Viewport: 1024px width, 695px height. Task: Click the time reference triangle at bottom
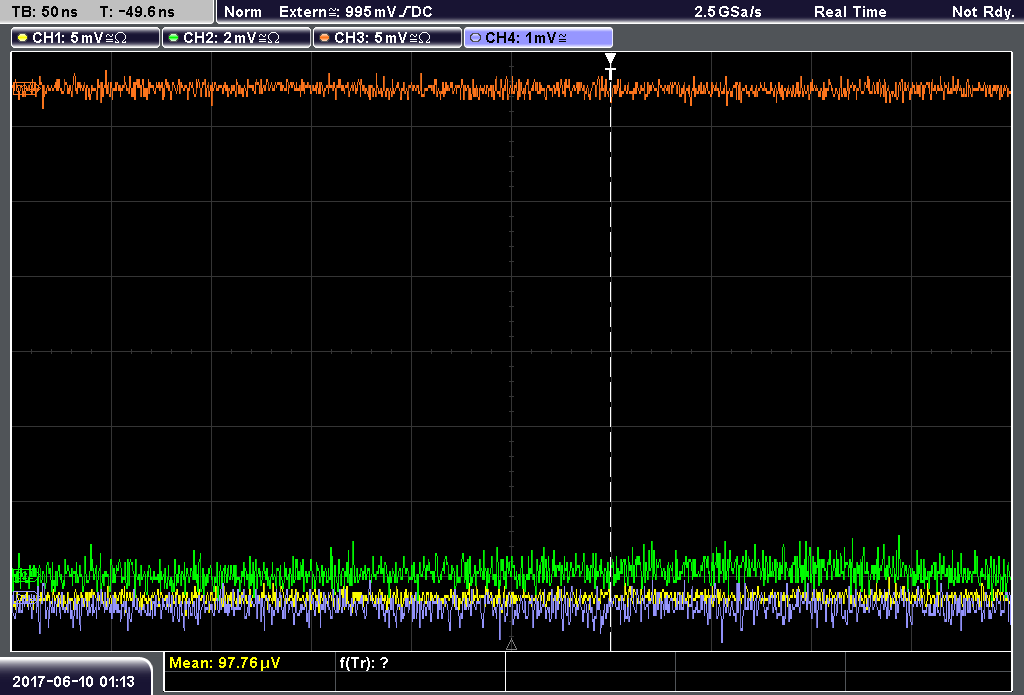(x=511, y=645)
